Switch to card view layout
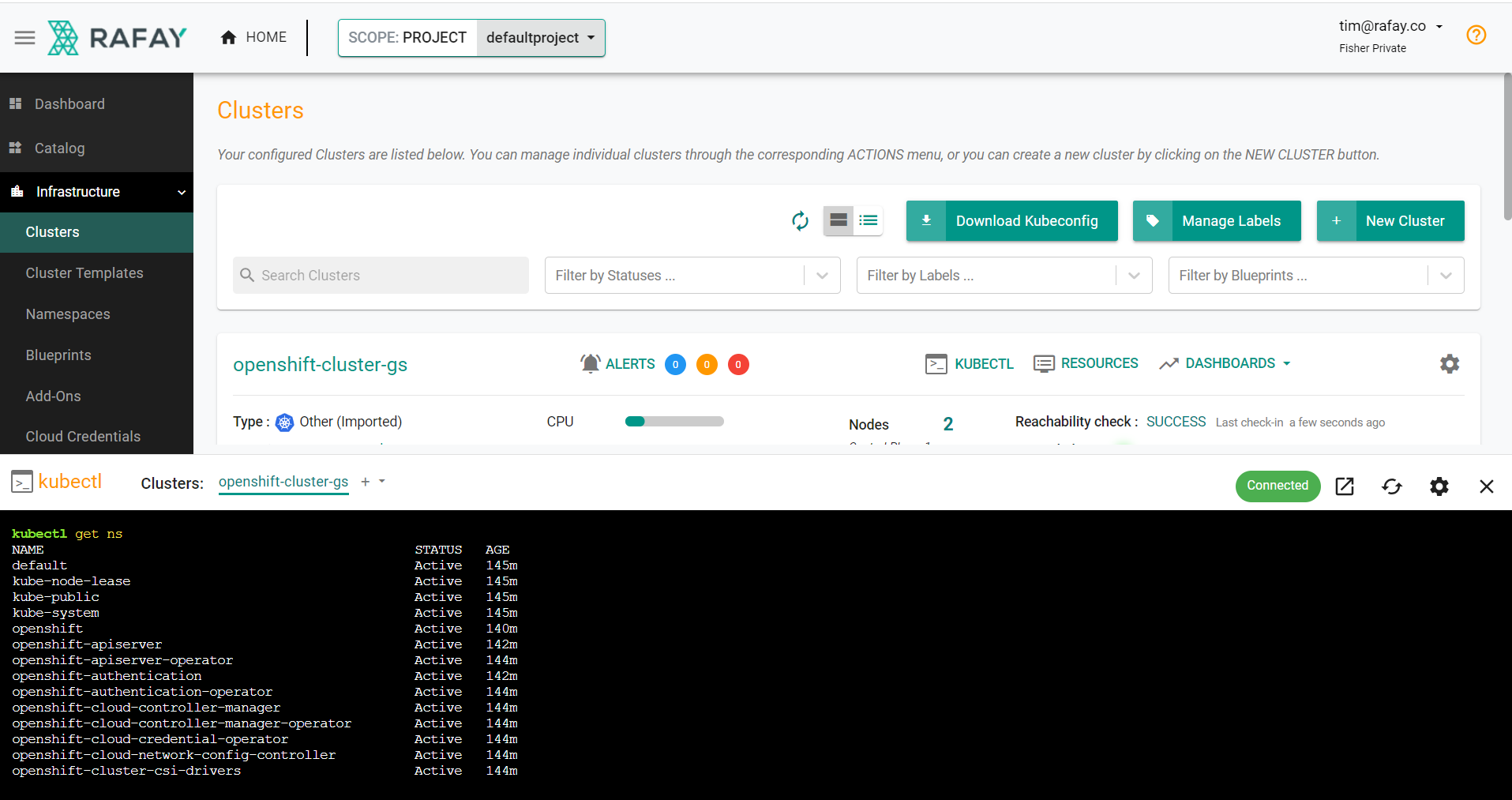1512x800 pixels. (839, 220)
